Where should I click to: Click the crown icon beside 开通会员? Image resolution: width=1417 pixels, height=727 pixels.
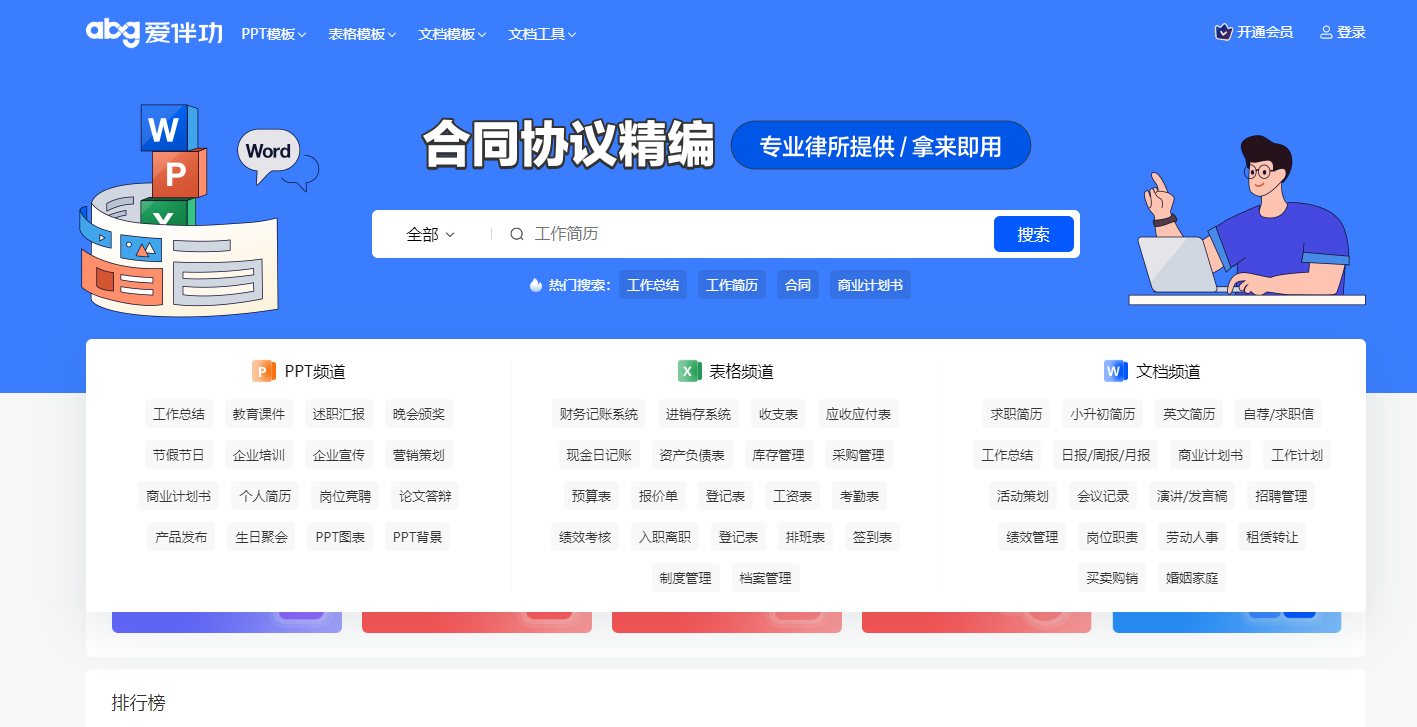point(1222,31)
